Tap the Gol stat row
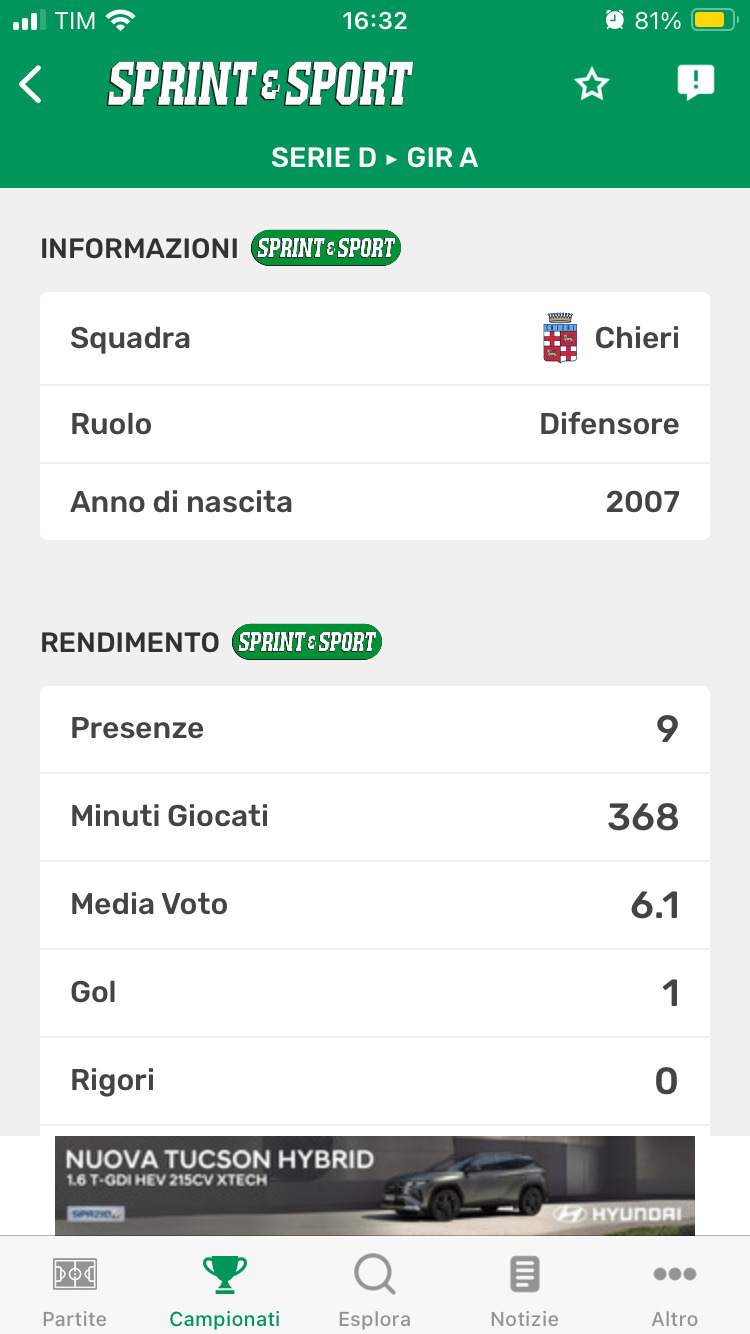Screen dimensions: 750x1334 point(375,993)
